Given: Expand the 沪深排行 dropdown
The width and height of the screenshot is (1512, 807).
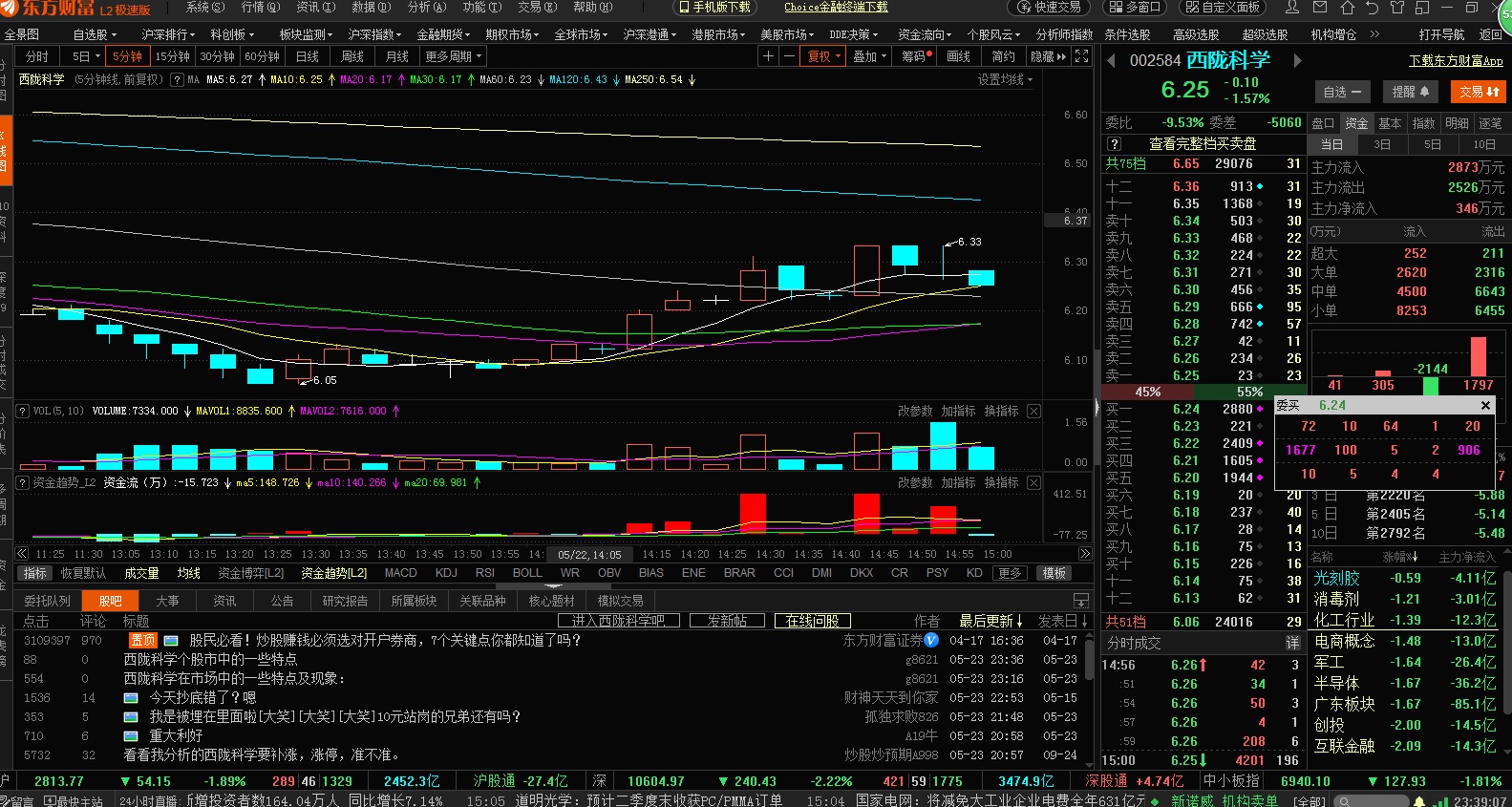Looking at the screenshot, I should [x=170, y=34].
